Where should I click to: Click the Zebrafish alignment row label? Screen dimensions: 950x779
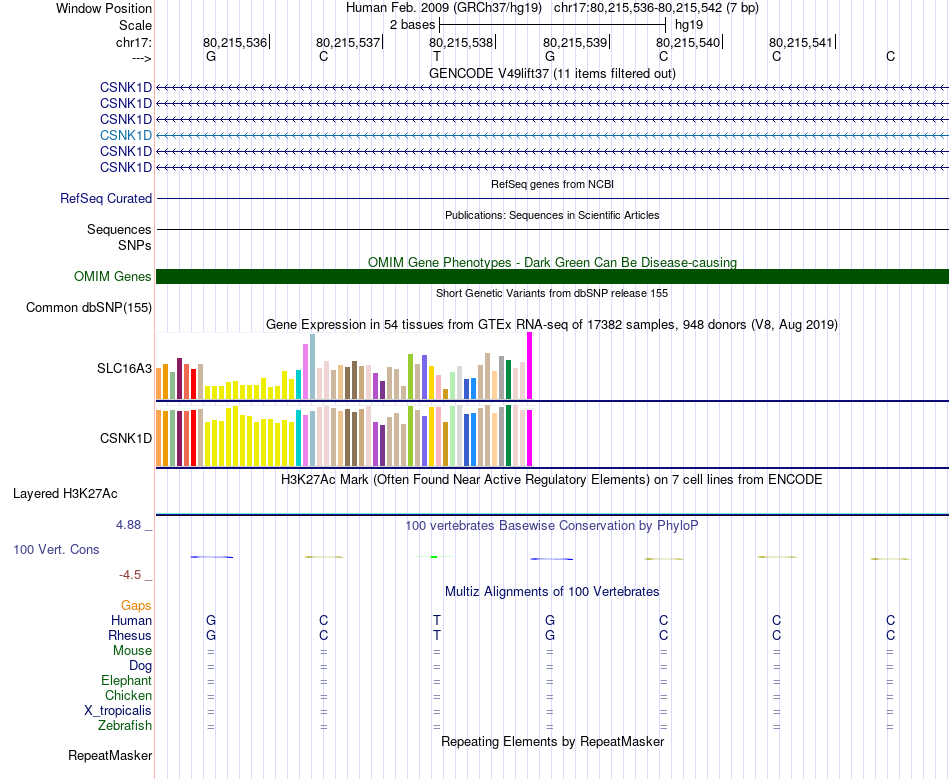125,725
